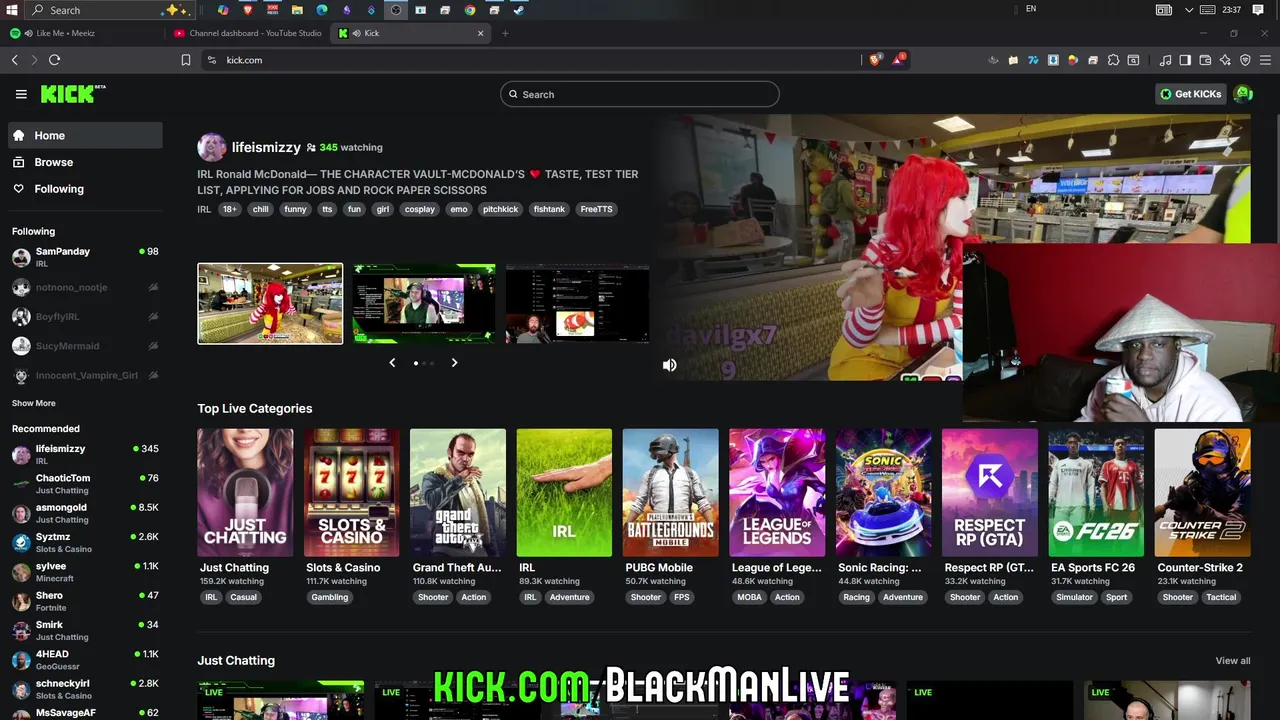
Task: Open asmongold in Recommended list
Action: tap(85, 513)
